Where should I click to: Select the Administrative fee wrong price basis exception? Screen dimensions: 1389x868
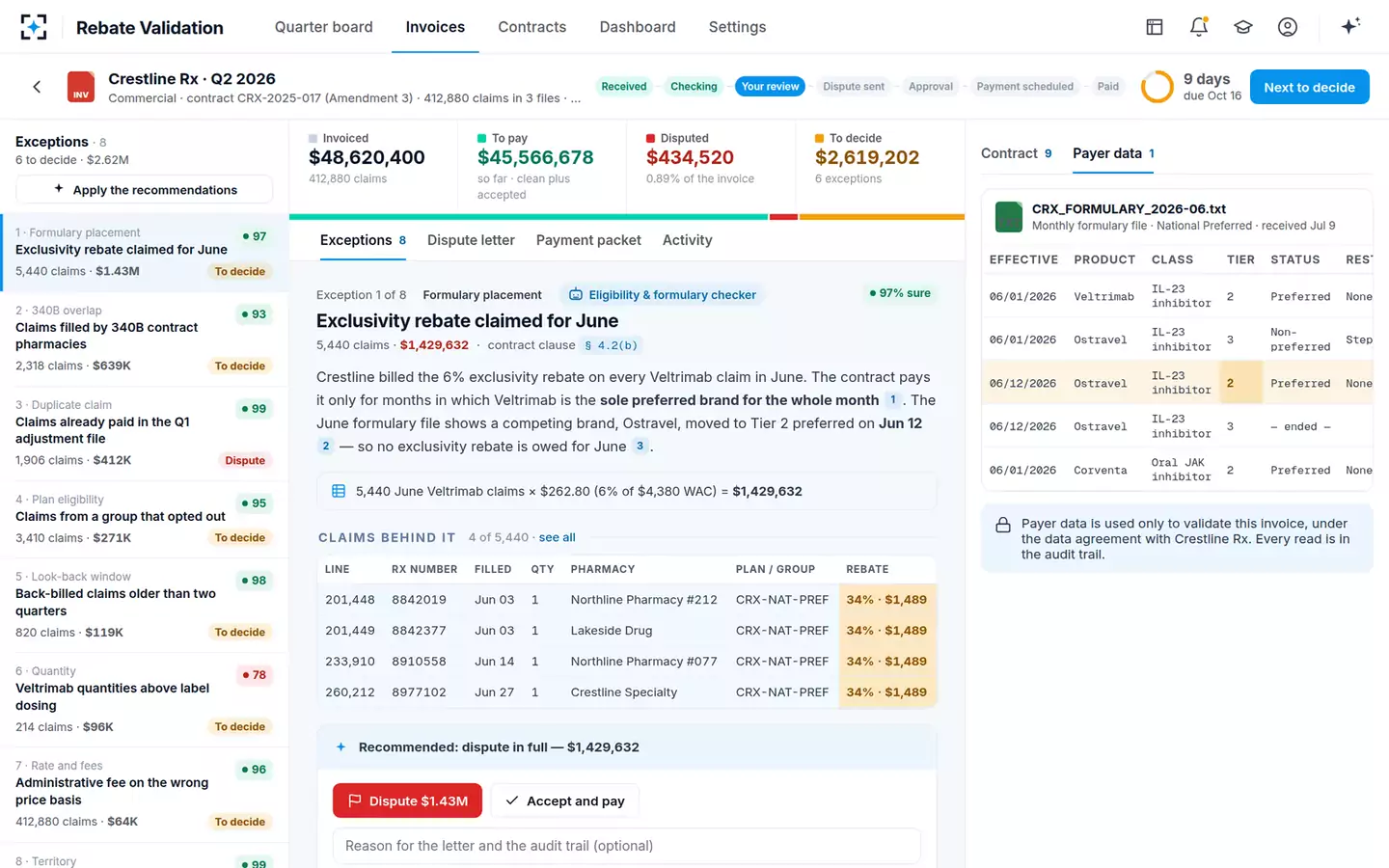pyautogui.click(x=145, y=795)
